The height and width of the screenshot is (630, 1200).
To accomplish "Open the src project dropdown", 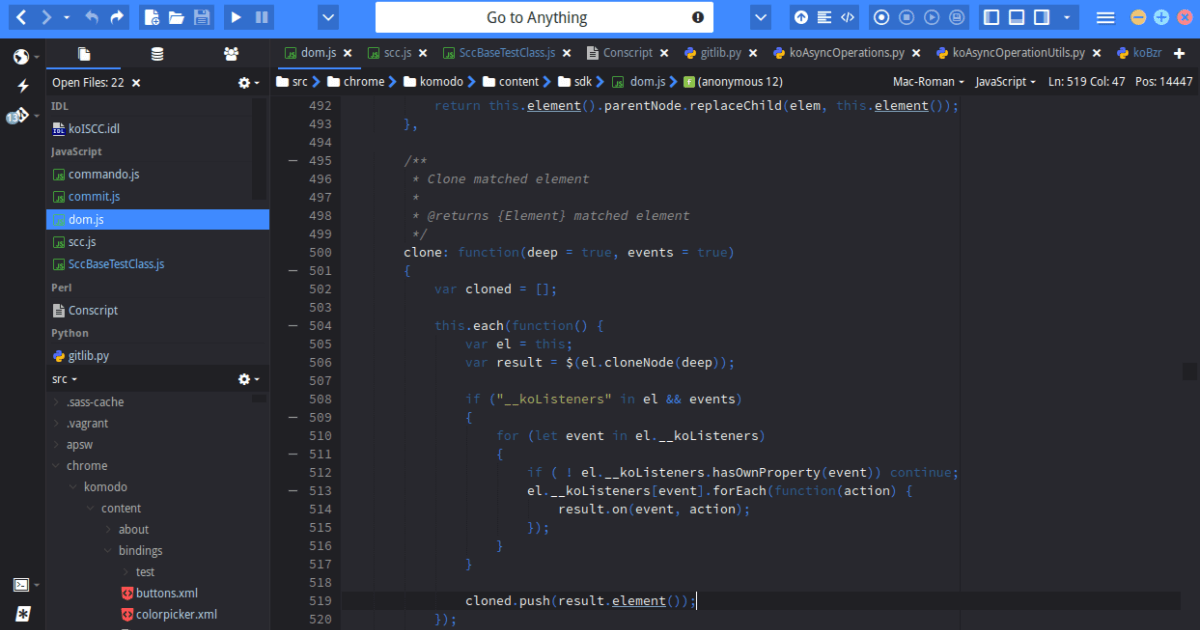I will [65, 380].
